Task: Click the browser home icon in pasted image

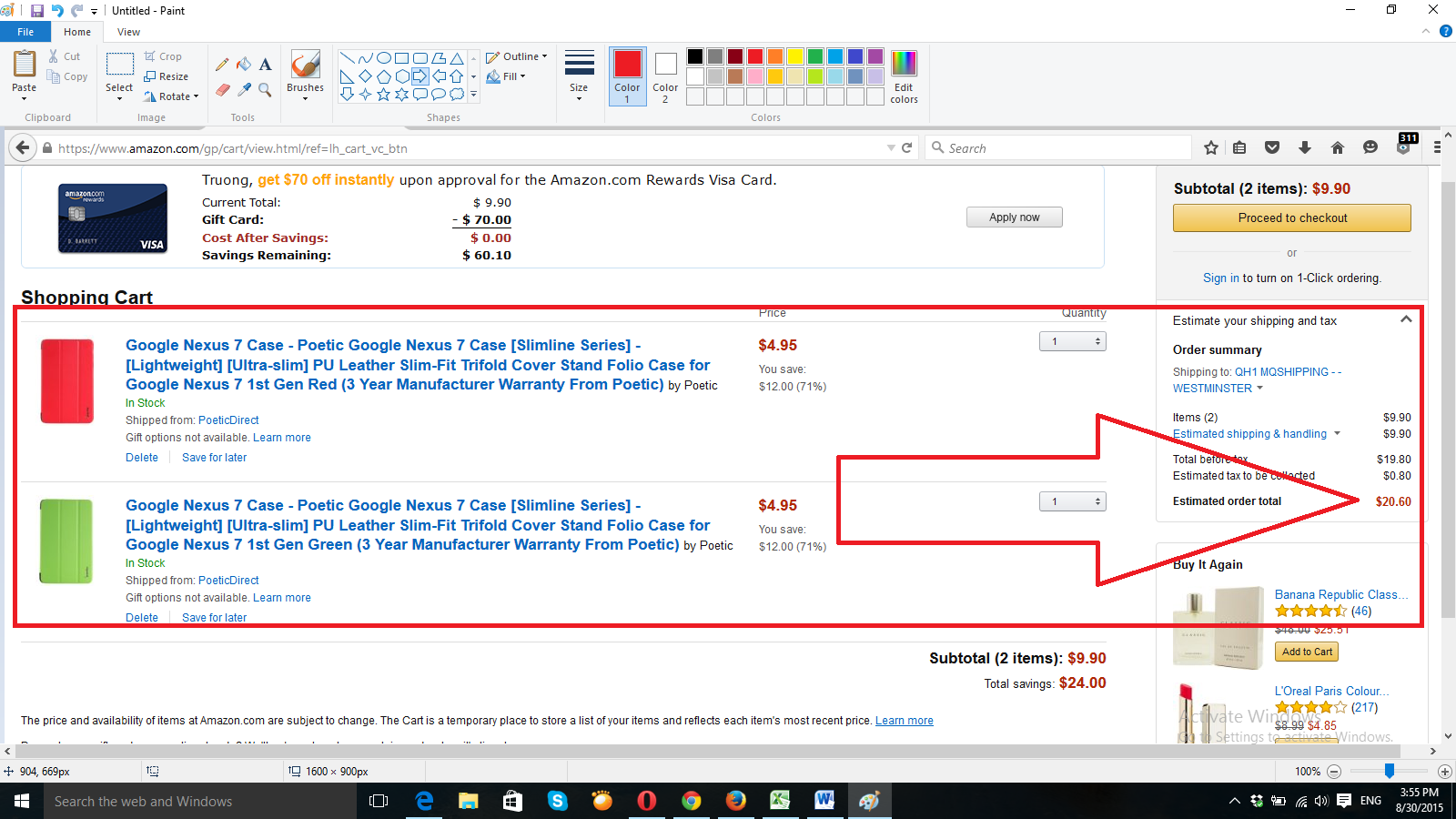Action: [1337, 147]
